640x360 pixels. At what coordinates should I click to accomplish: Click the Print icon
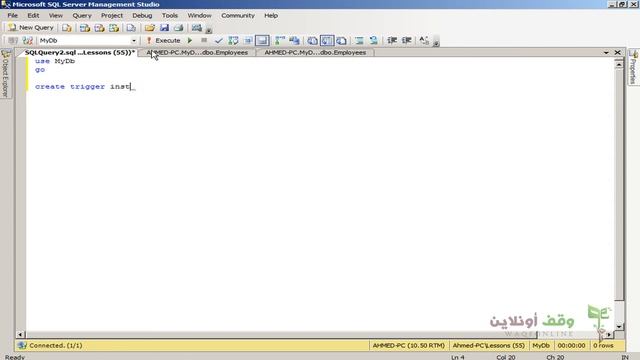coord(178,28)
